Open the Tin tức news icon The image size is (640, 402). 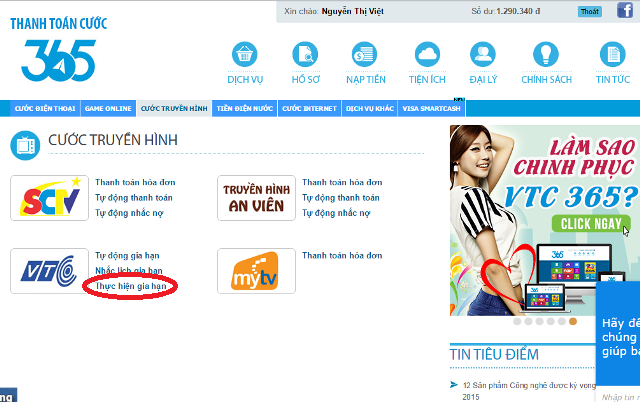pos(613,54)
